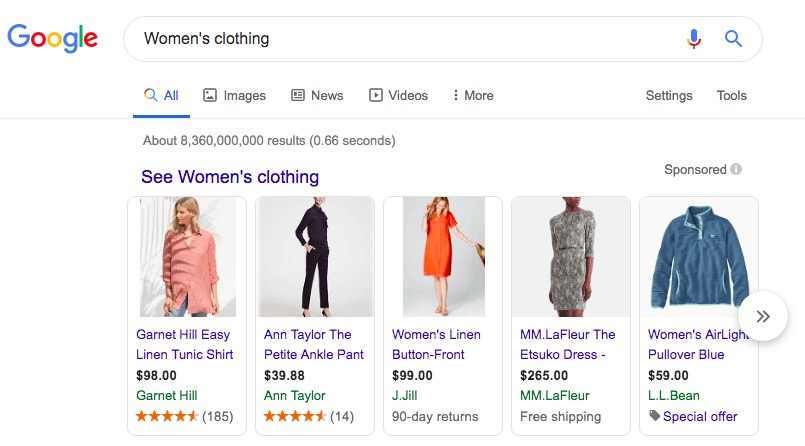Click the 90-day returns text

[x=435, y=416]
